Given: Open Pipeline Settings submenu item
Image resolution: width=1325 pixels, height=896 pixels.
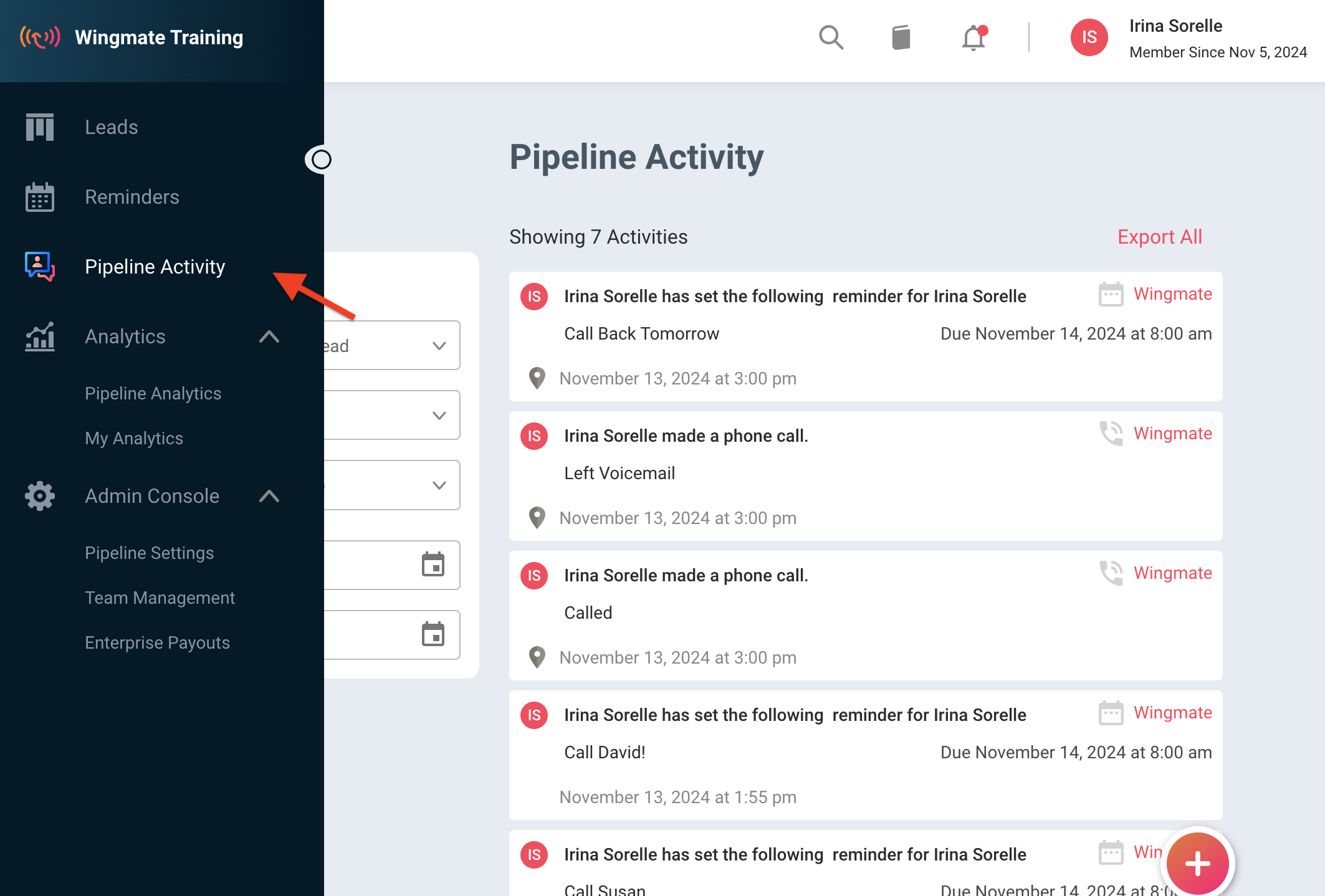Looking at the screenshot, I should coord(150,553).
